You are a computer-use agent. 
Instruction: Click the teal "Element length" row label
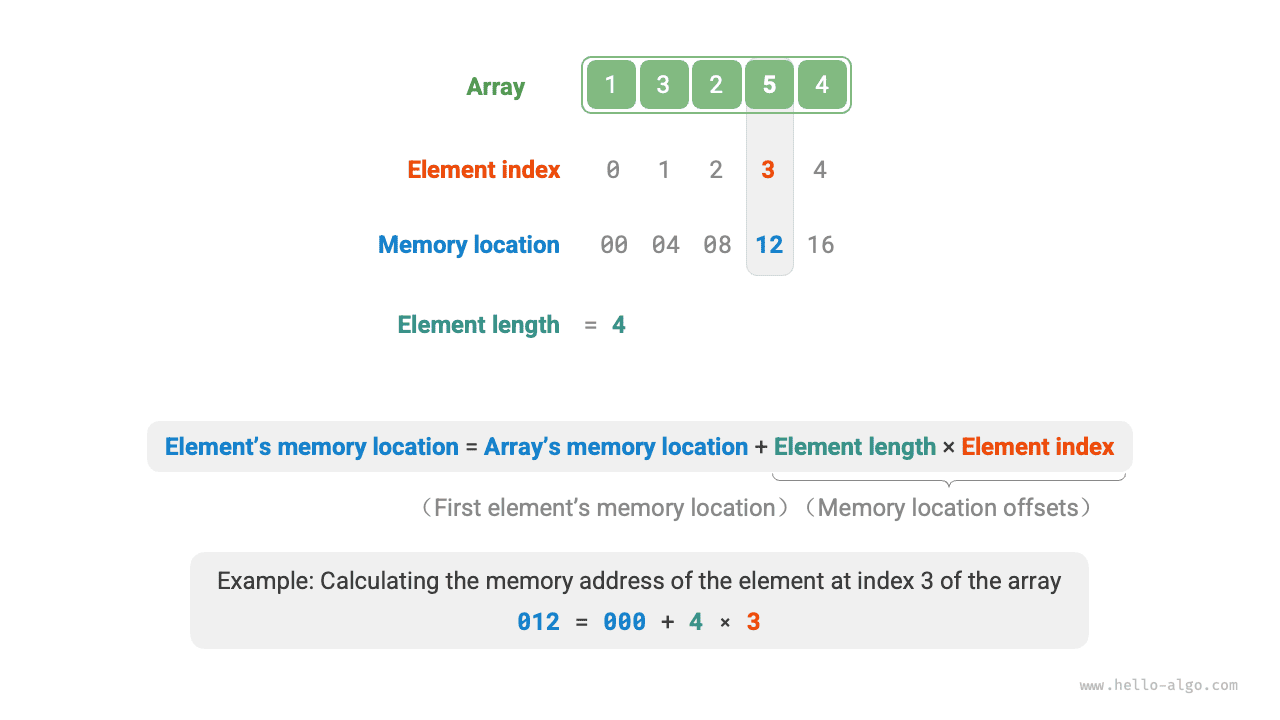pyautogui.click(x=478, y=325)
